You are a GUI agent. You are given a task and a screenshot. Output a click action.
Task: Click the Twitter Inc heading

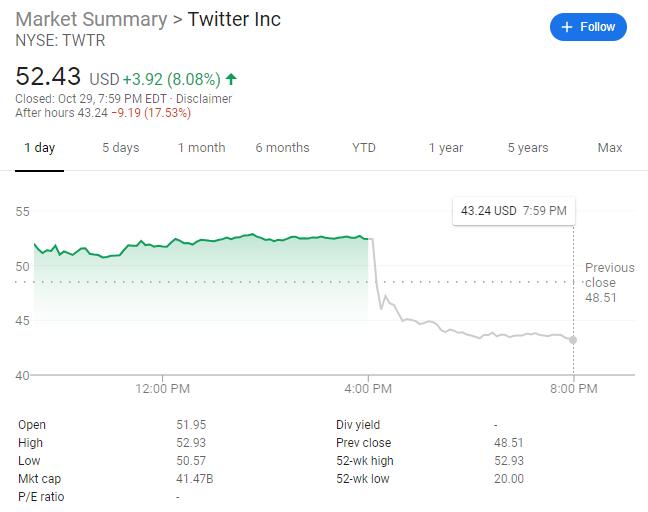pyautogui.click(x=235, y=20)
